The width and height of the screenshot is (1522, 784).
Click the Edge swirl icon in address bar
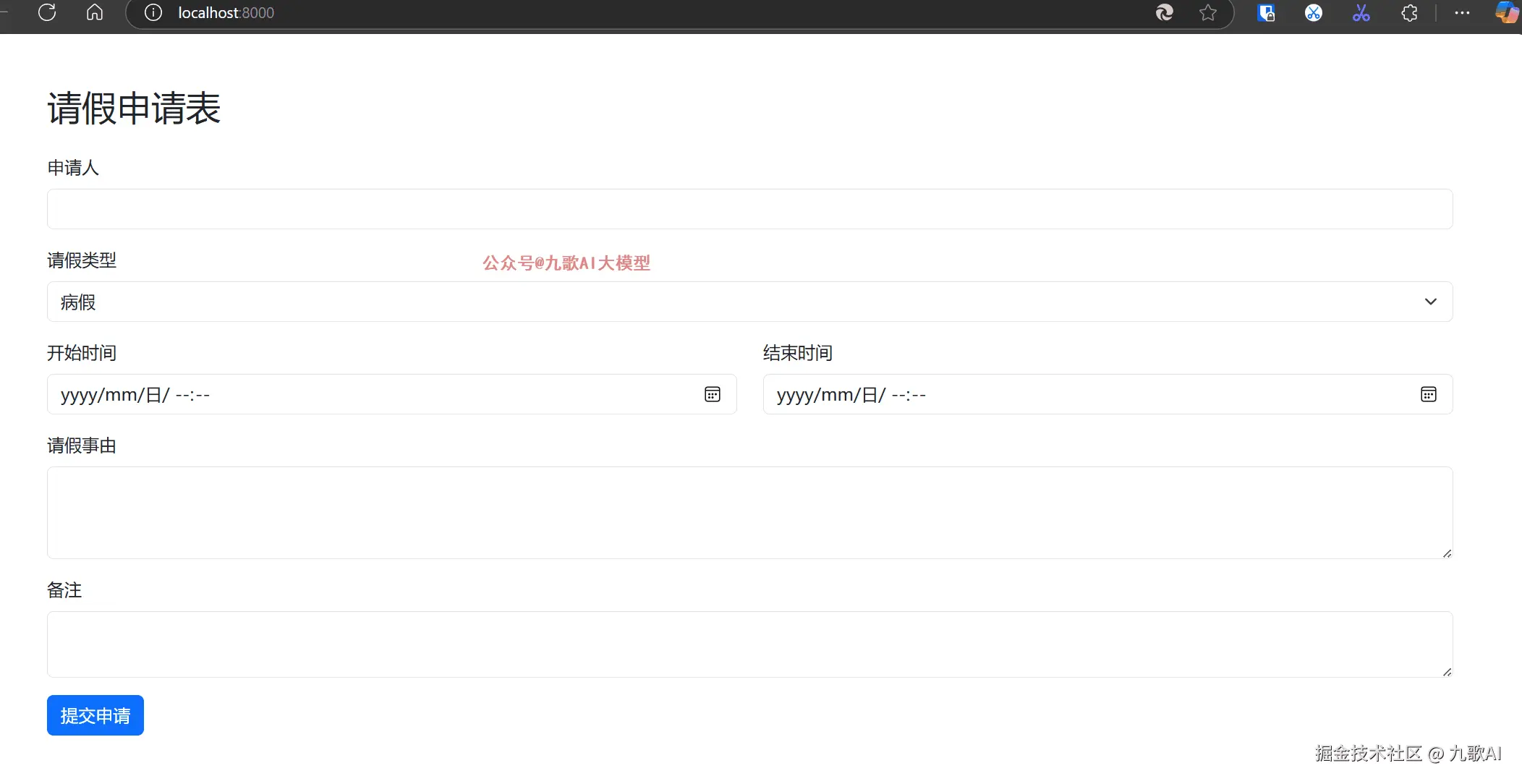coord(1164,12)
